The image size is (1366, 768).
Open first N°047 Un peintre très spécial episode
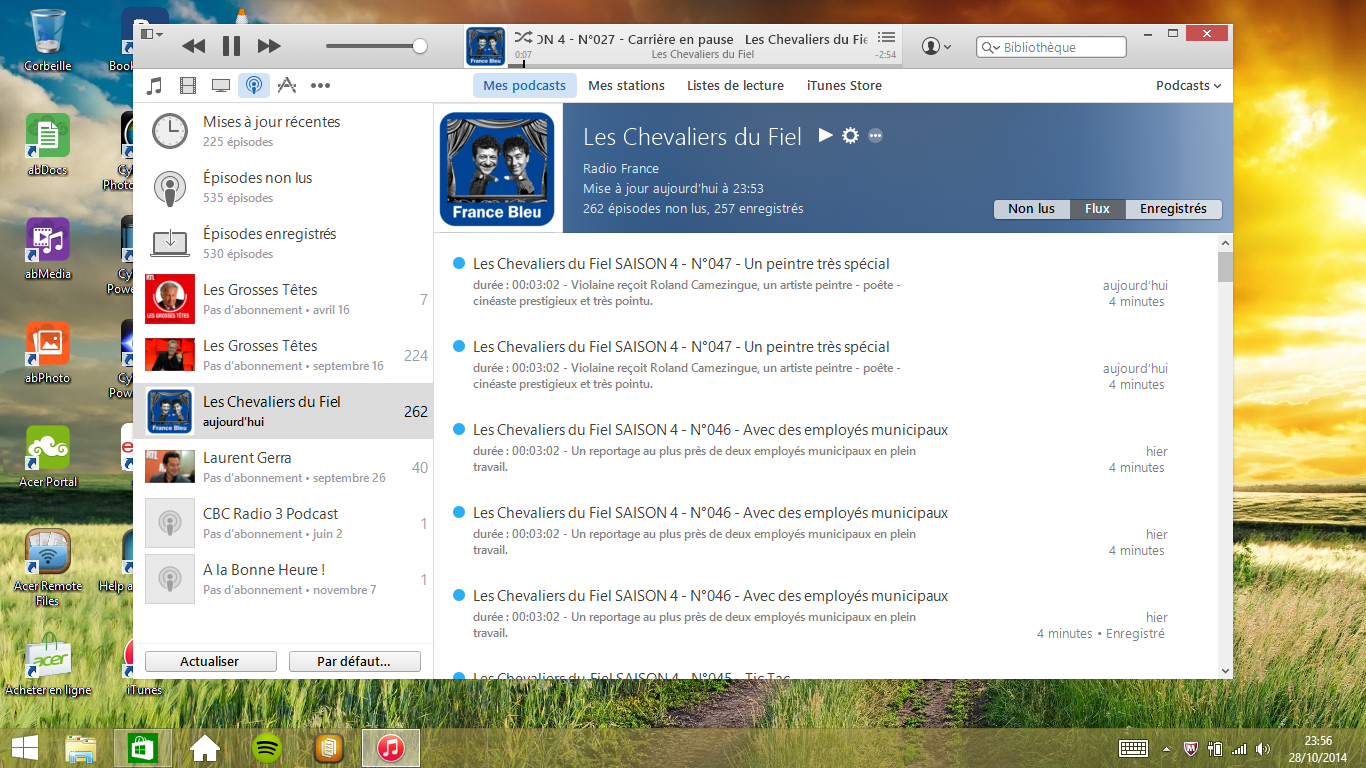681,264
